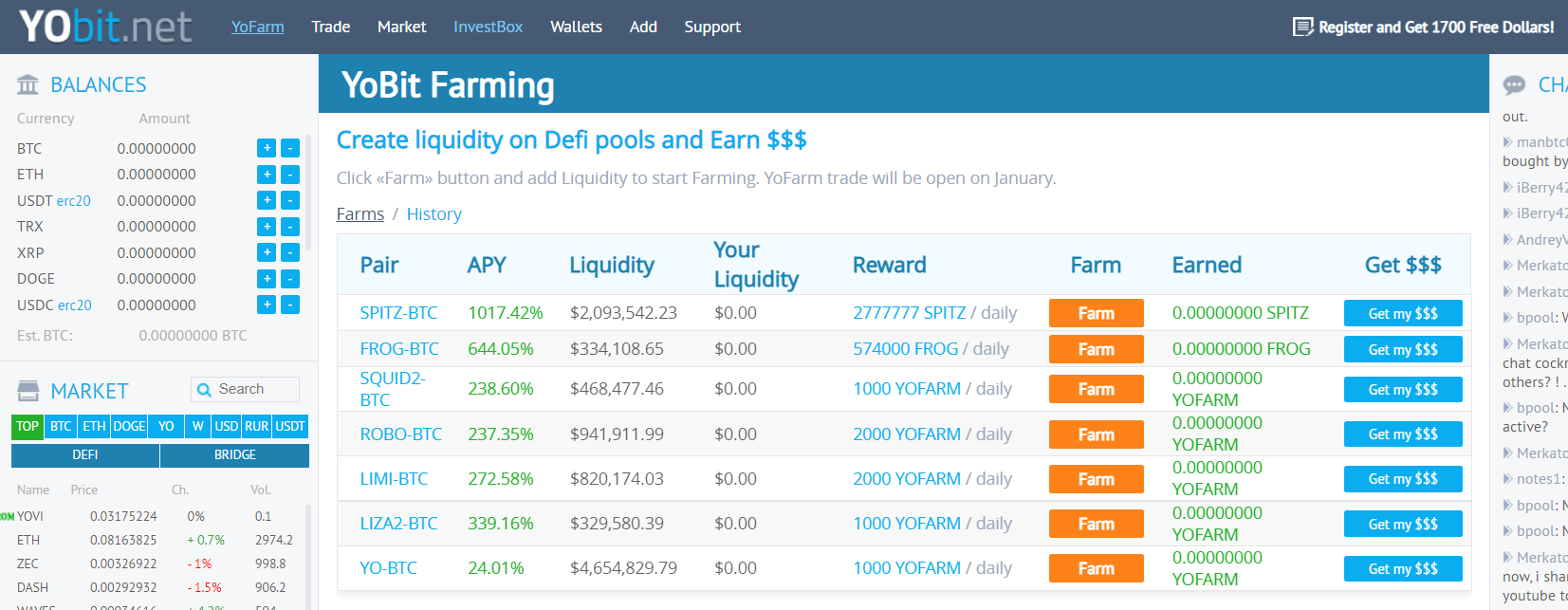The image size is (1568, 610).
Task: Click Get my $$$ for LIMI-BTC
Action: point(1403,479)
